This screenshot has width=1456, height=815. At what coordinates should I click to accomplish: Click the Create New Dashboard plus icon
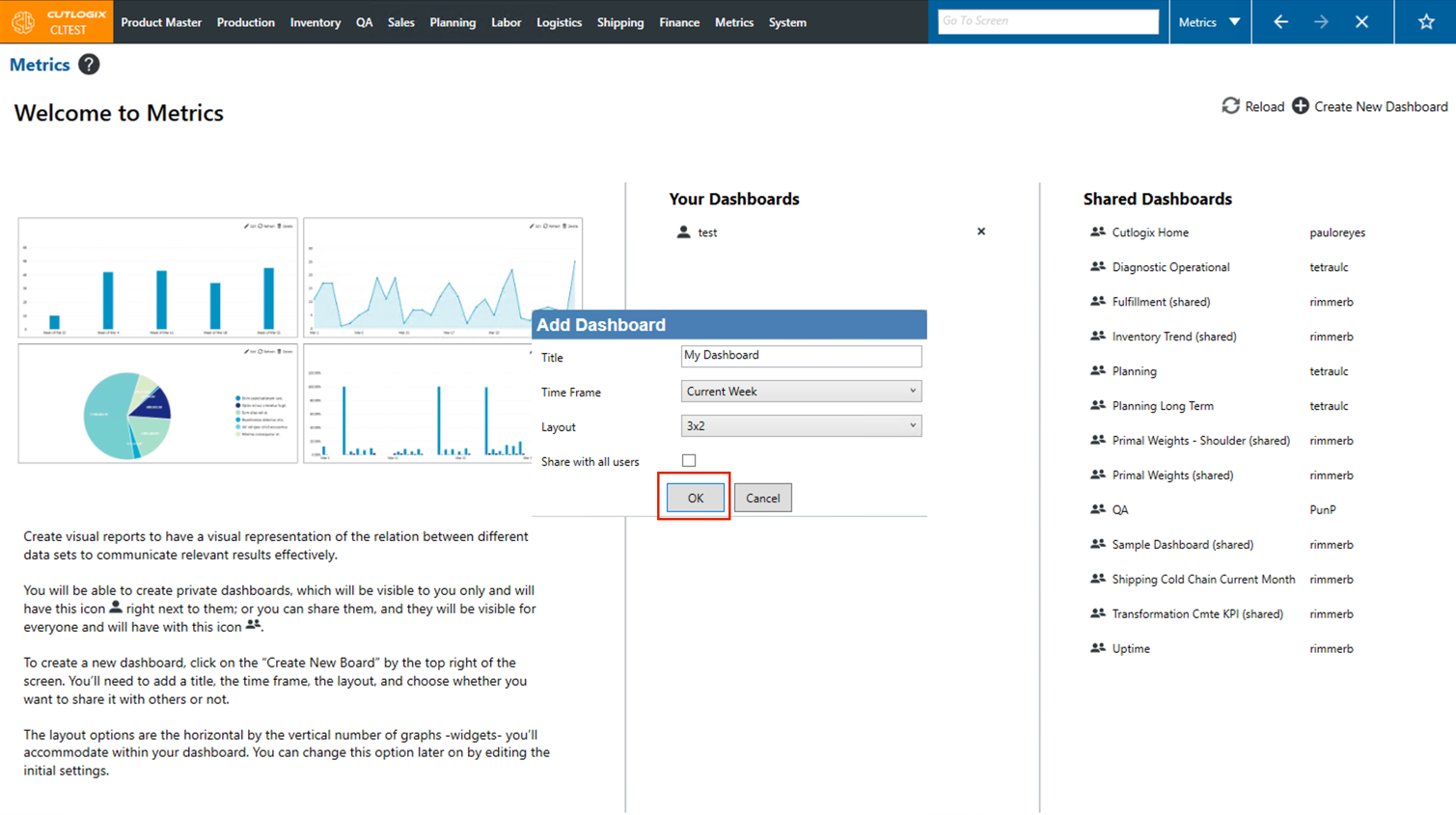click(1301, 106)
